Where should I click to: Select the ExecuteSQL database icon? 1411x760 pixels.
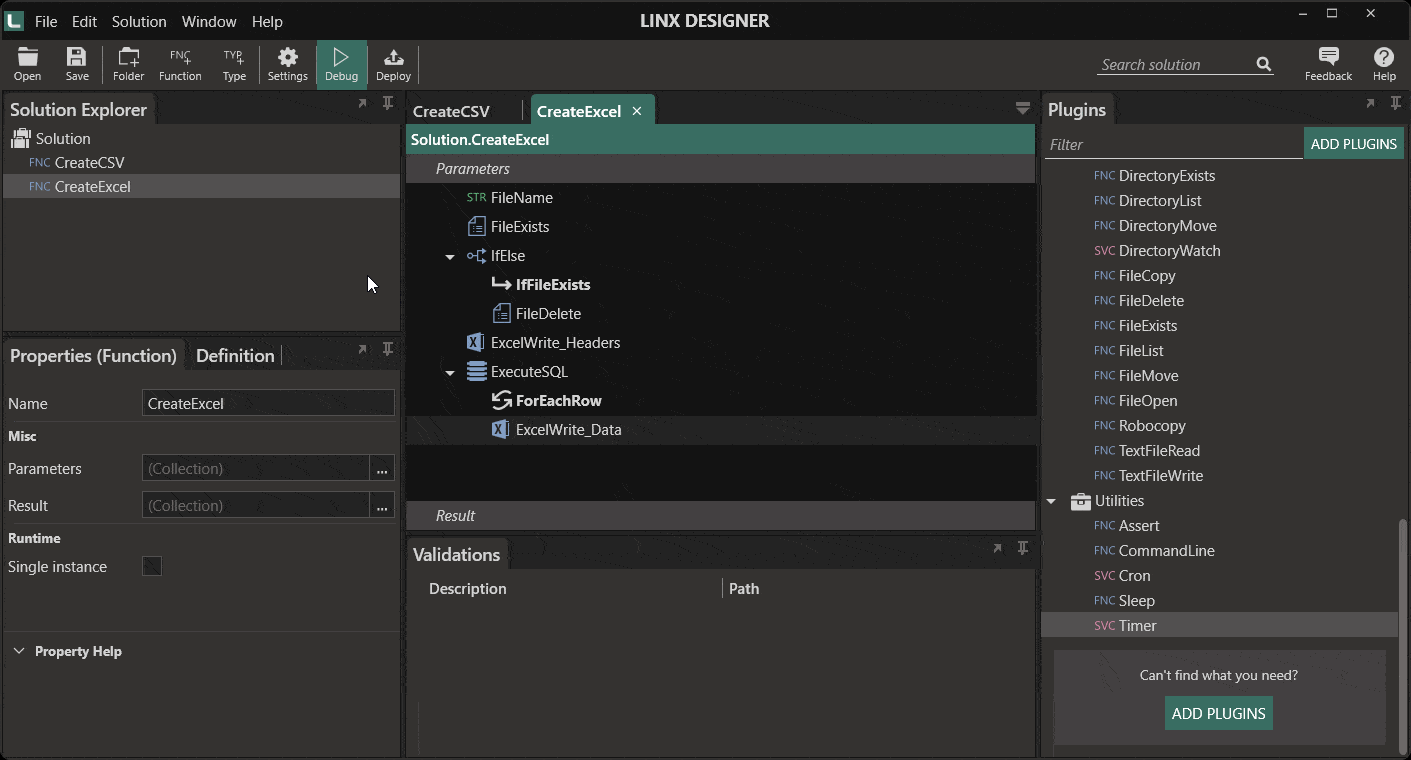point(476,371)
